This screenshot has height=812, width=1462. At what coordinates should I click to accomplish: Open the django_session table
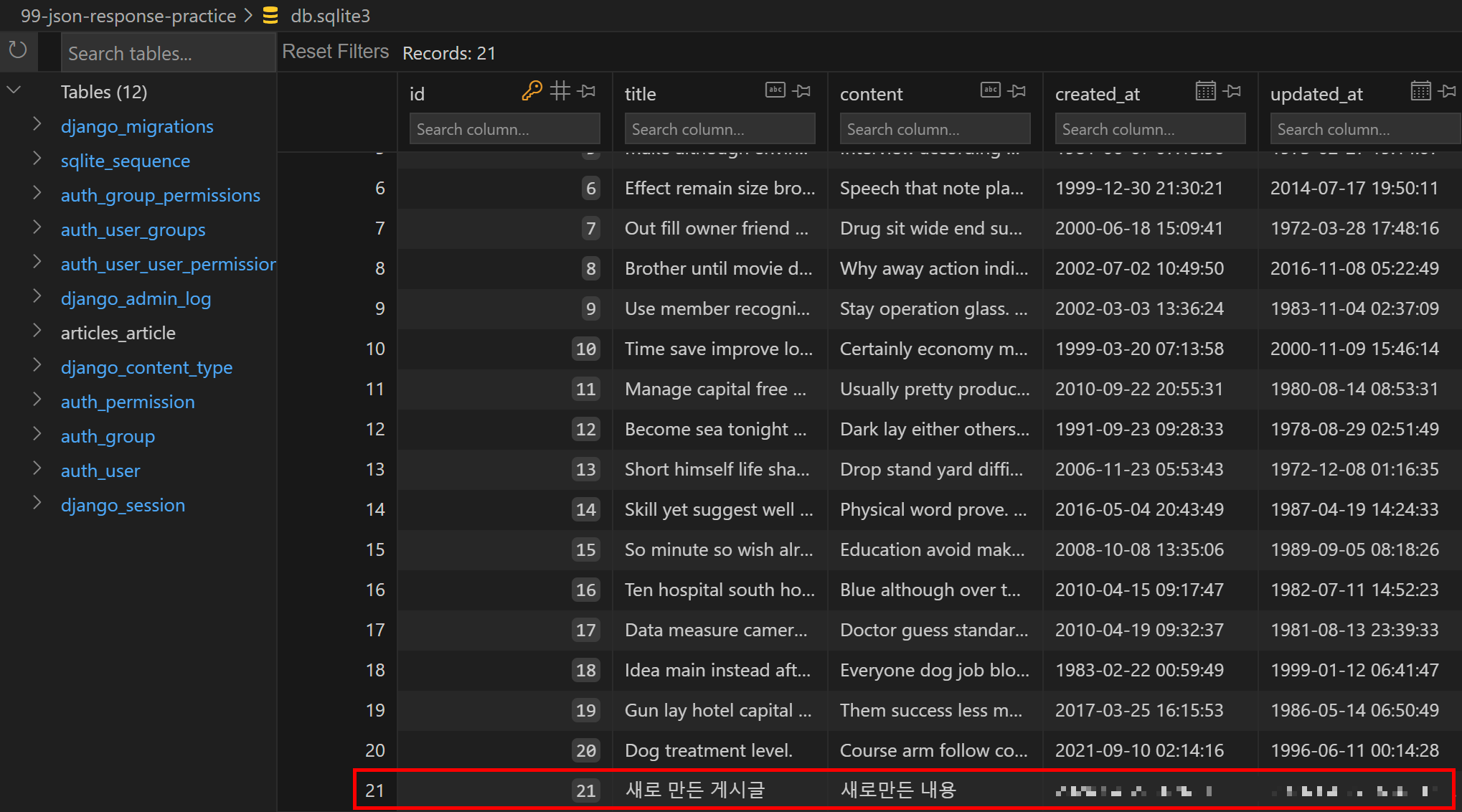coord(123,505)
